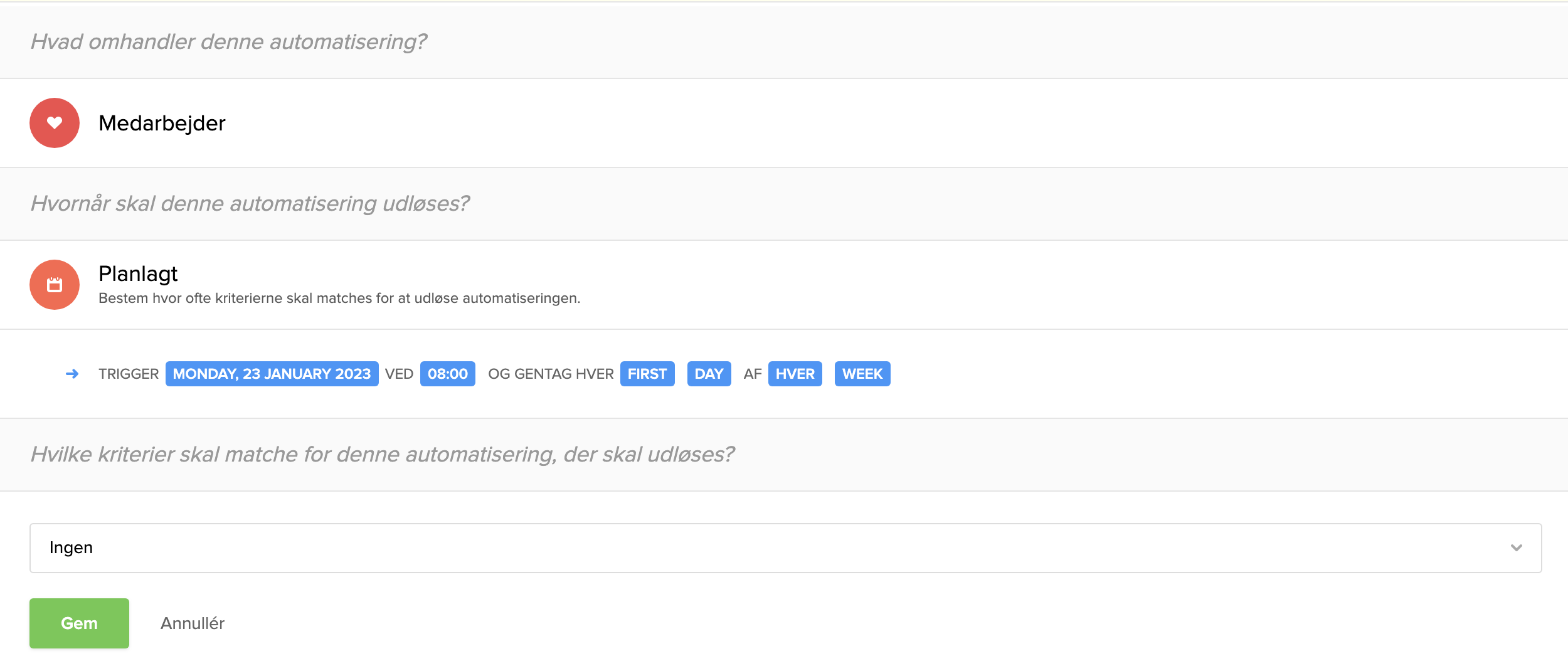Open the WEEK period selector
The height and width of the screenshot is (661, 1568).
click(x=862, y=374)
